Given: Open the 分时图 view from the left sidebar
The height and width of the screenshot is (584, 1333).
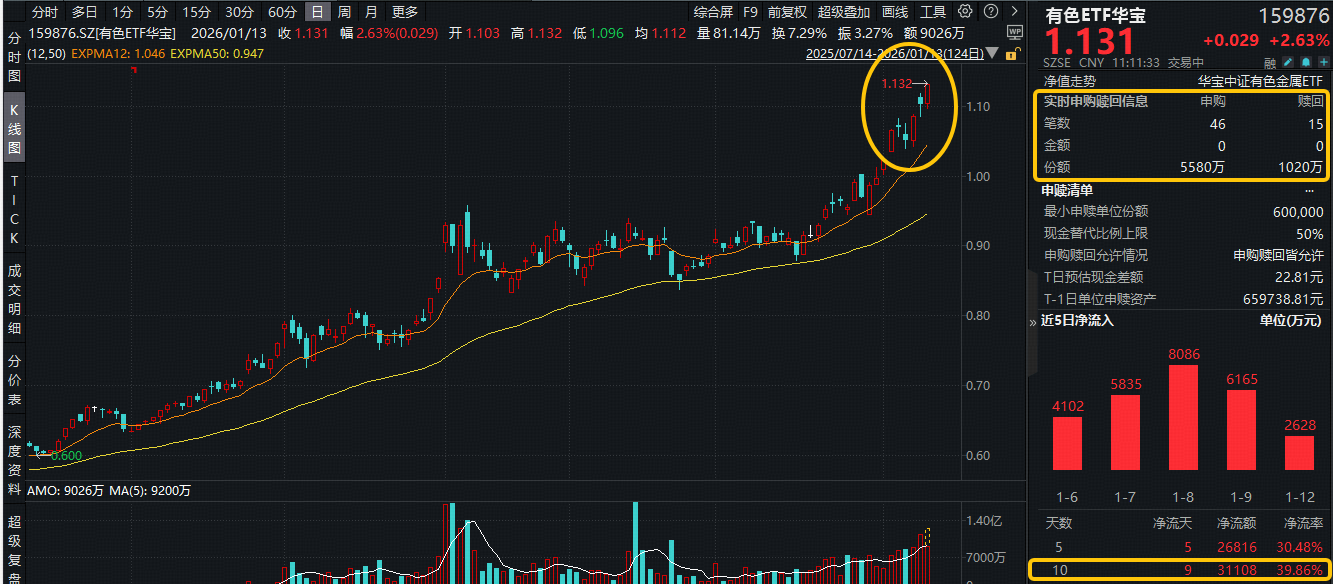Looking at the screenshot, I should [x=12, y=55].
